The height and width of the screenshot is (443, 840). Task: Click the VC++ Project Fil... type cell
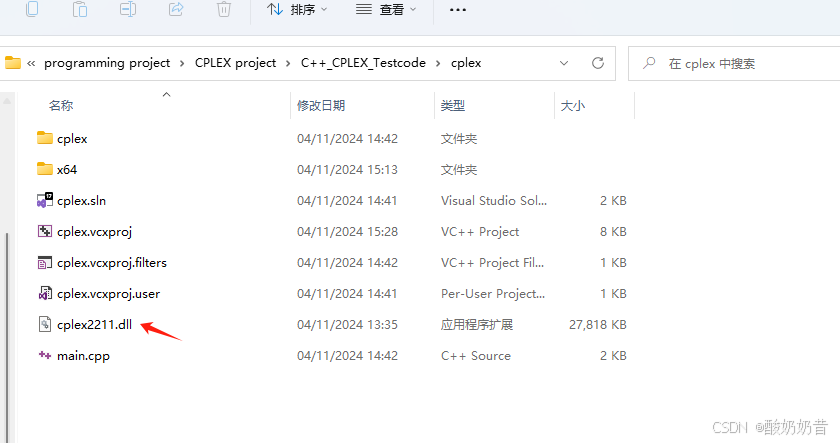(x=492, y=263)
